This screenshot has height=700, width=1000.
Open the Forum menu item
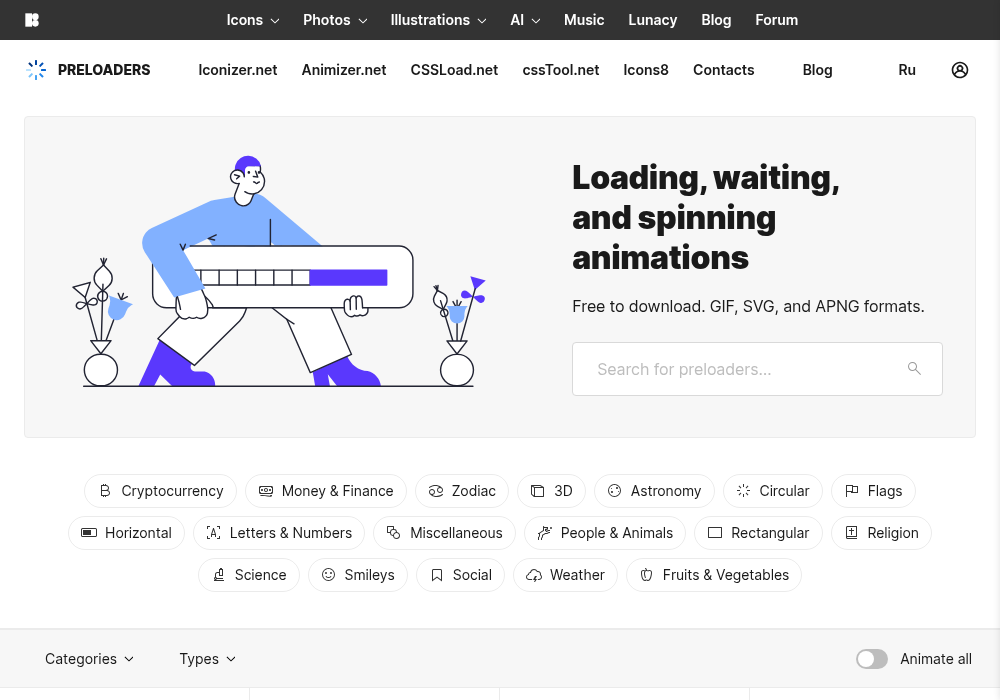(776, 20)
